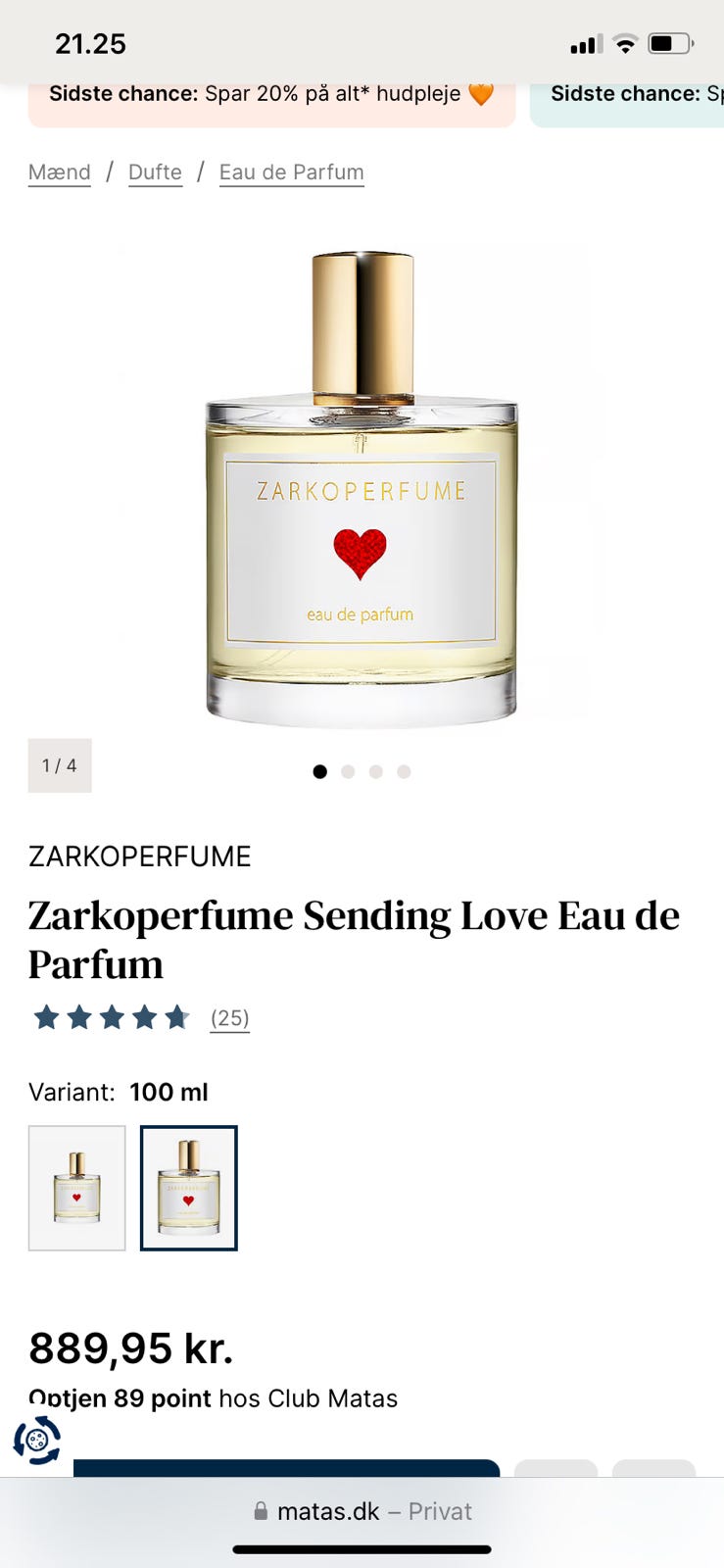This screenshot has width=724, height=1568.
Task: Open the ZARKOPERFUME brand link
Action: coord(140,857)
